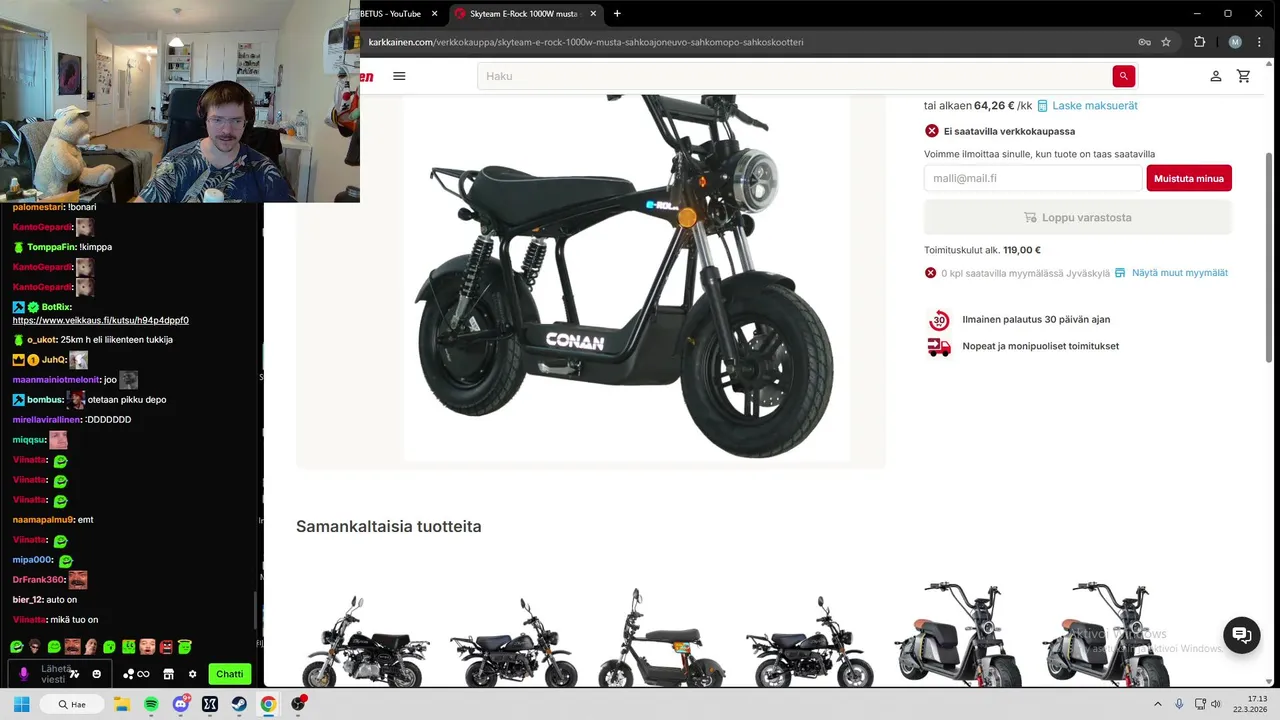The image size is (1280, 720).
Task: Open the veikkaus.fi kutsu link in chat
Action: pyautogui.click(x=100, y=320)
